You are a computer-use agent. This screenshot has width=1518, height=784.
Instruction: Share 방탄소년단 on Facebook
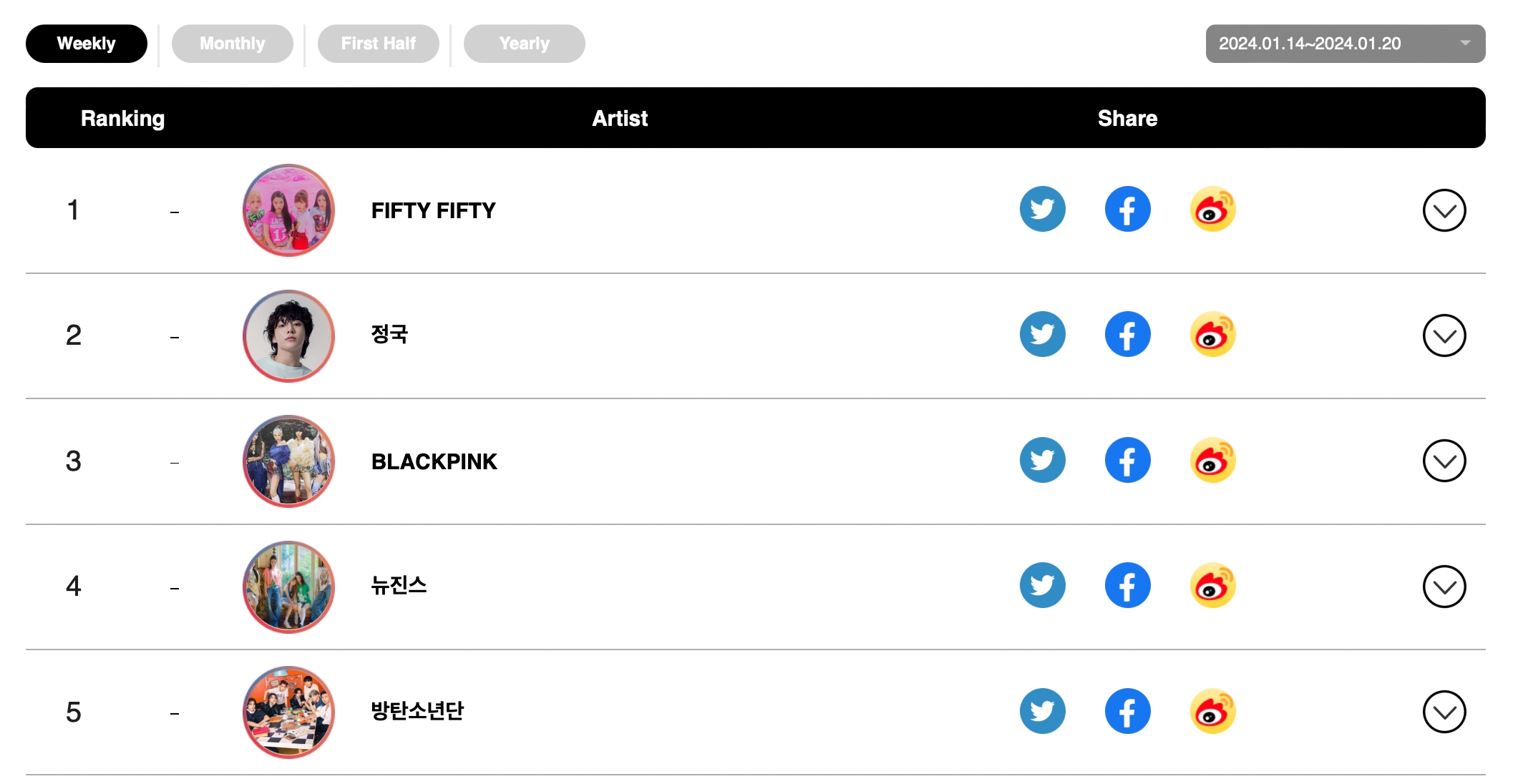(x=1127, y=712)
